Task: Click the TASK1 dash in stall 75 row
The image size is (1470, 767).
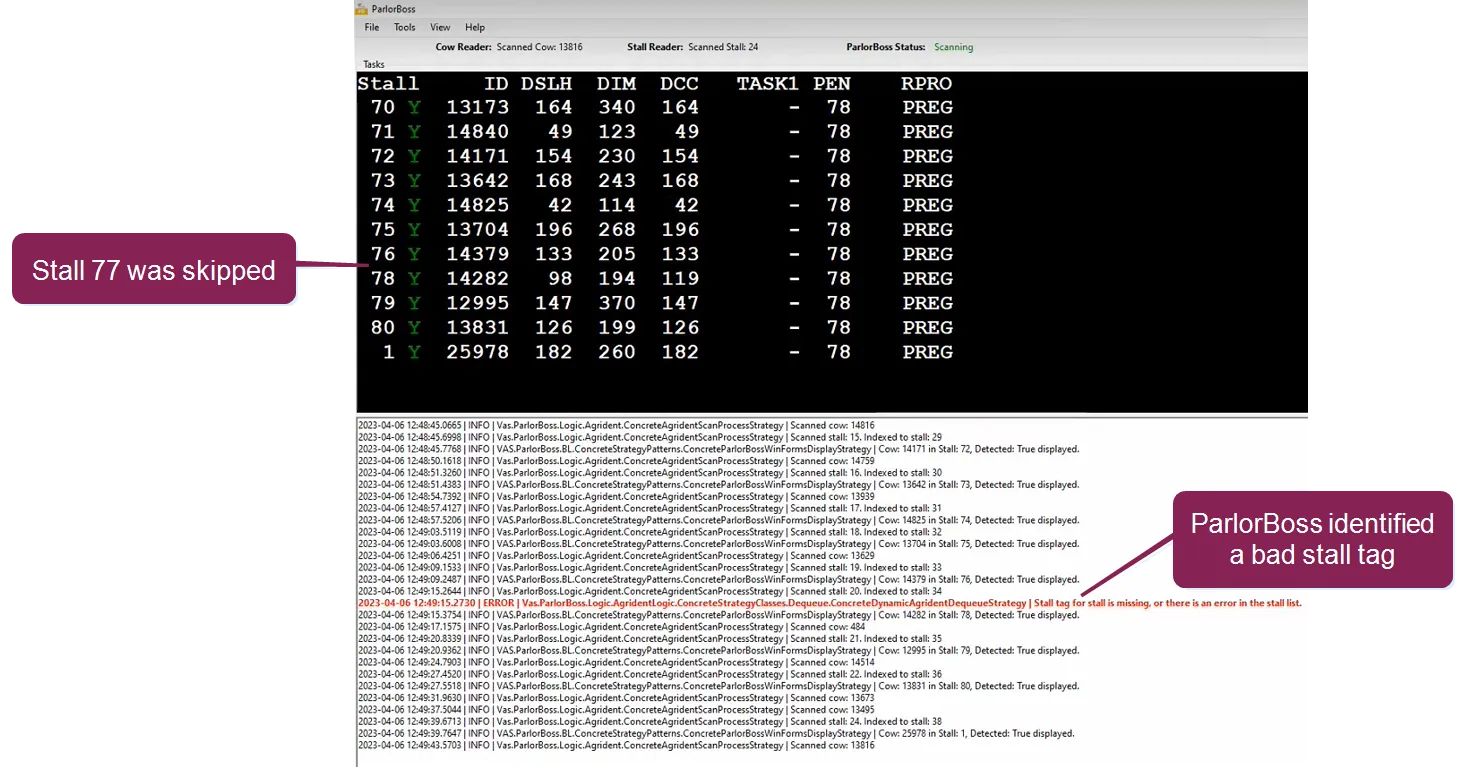Action: [794, 230]
